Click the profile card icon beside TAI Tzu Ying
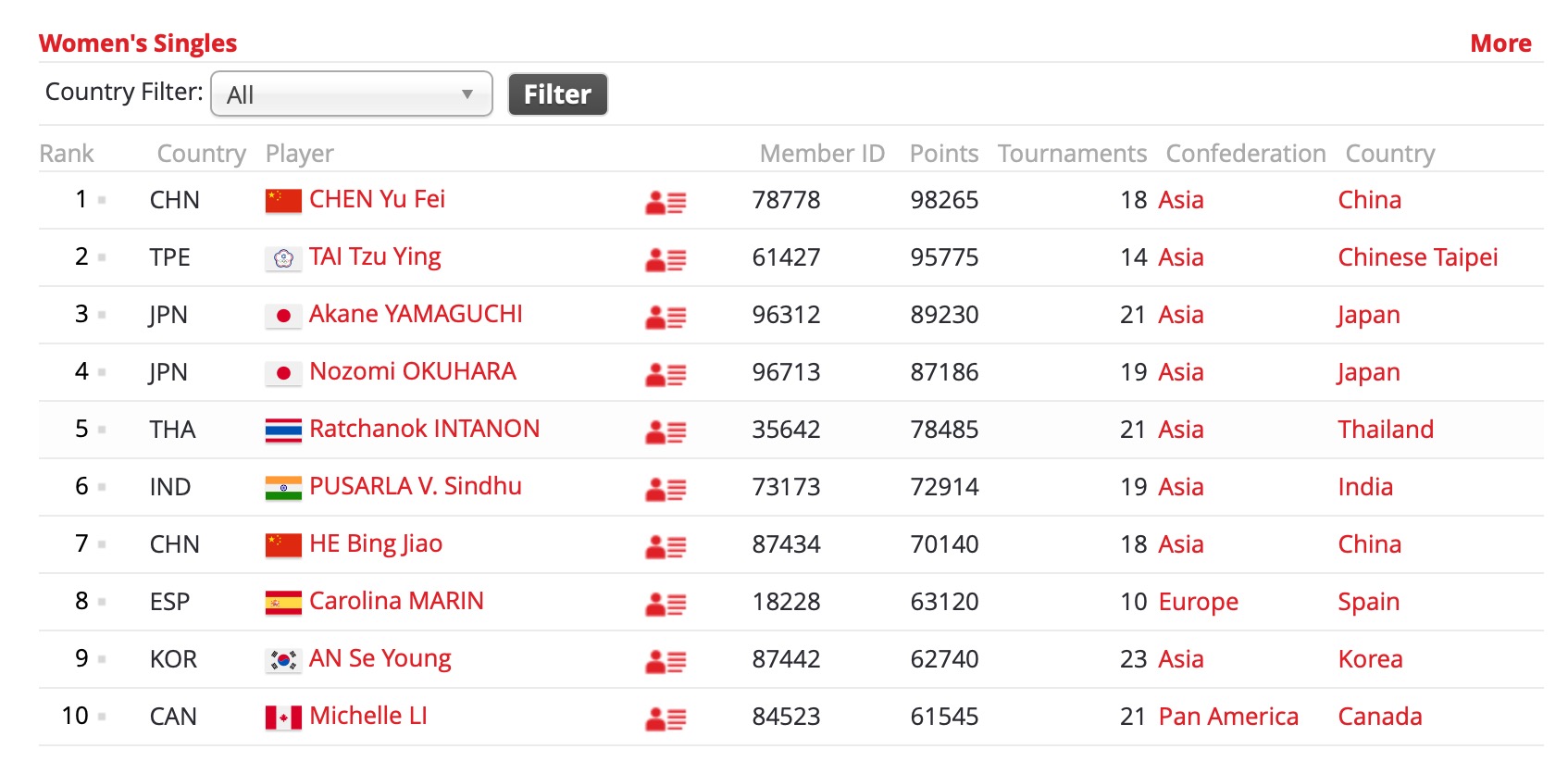The height and width of the screenshot is (774, 1568). click(665, 259)
